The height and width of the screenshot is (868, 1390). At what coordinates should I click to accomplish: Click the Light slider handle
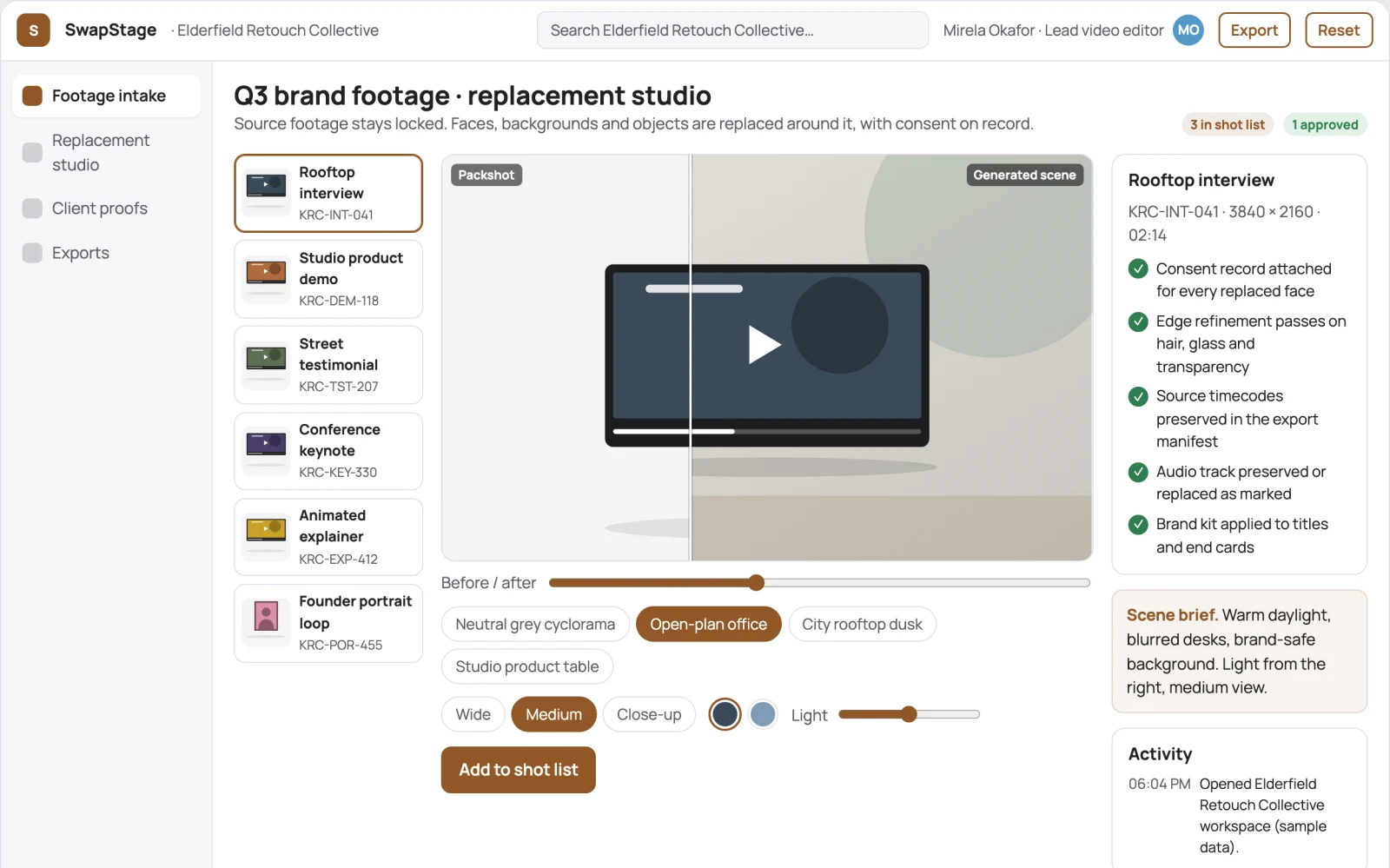pyautogui.click(x=909, y=714)
